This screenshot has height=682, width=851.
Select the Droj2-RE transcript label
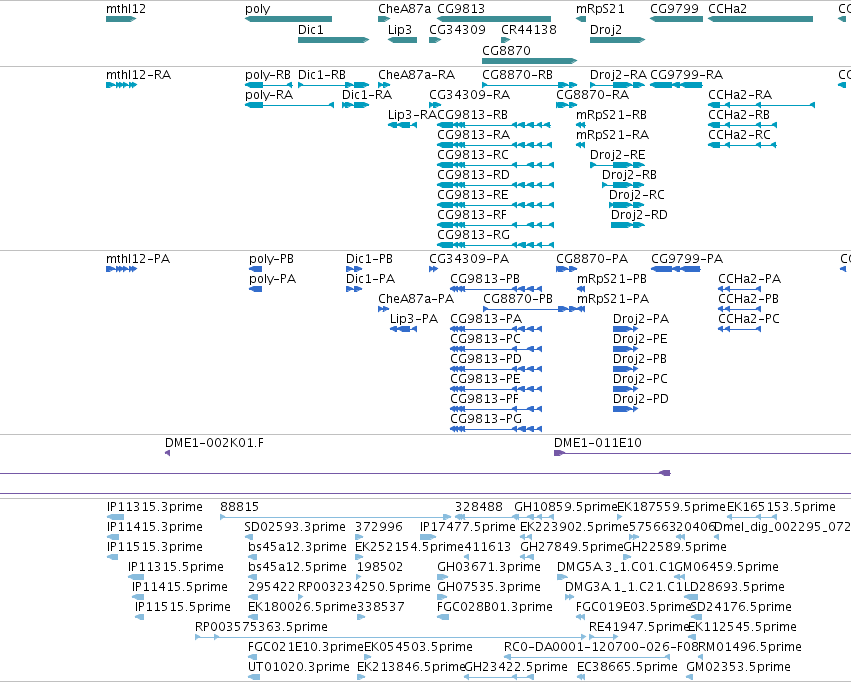pyautogui.click(x=618, y=155)
